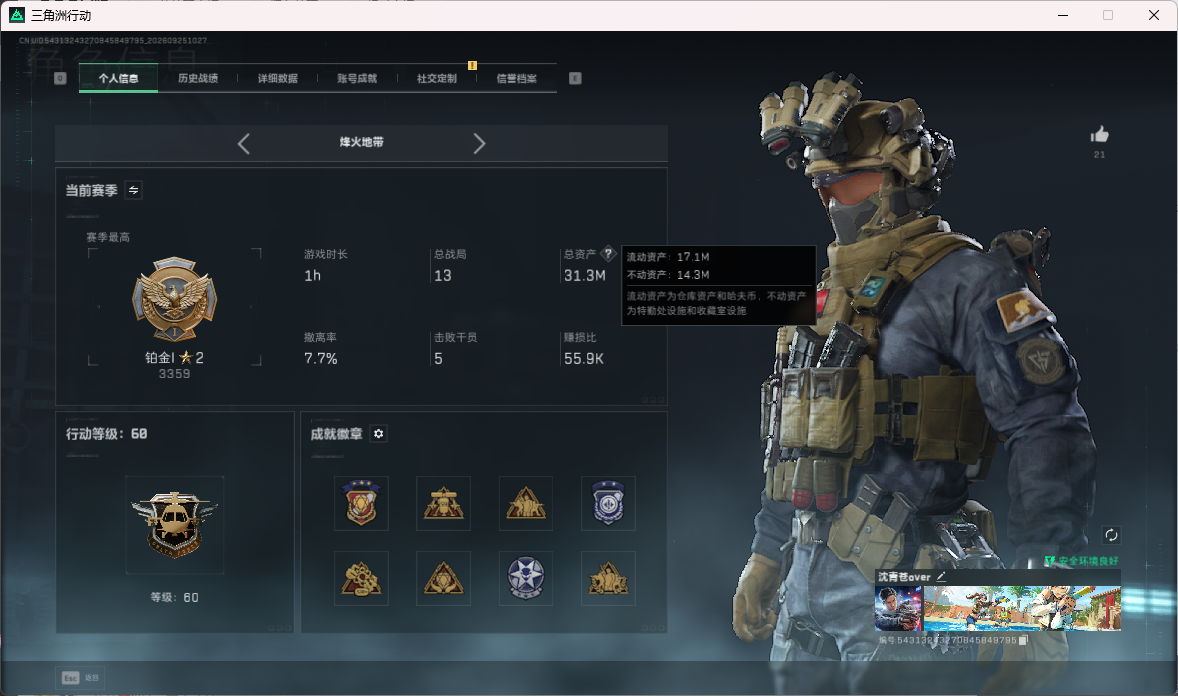Toggle the 当前赛季 season switch icon
The image size is (1178, 696).
coord(134,190)
